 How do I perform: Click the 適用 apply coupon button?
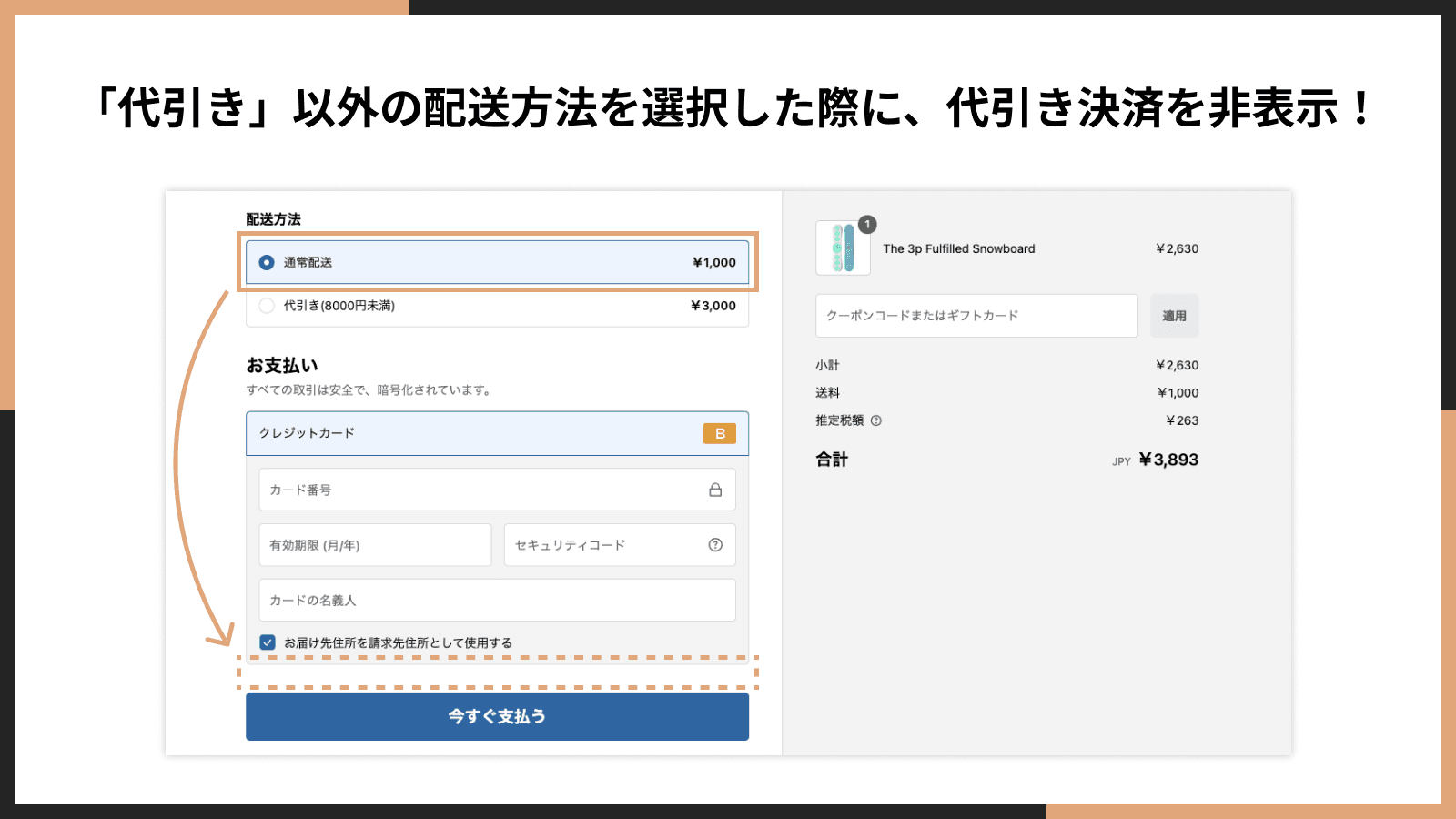point(1174,316)
